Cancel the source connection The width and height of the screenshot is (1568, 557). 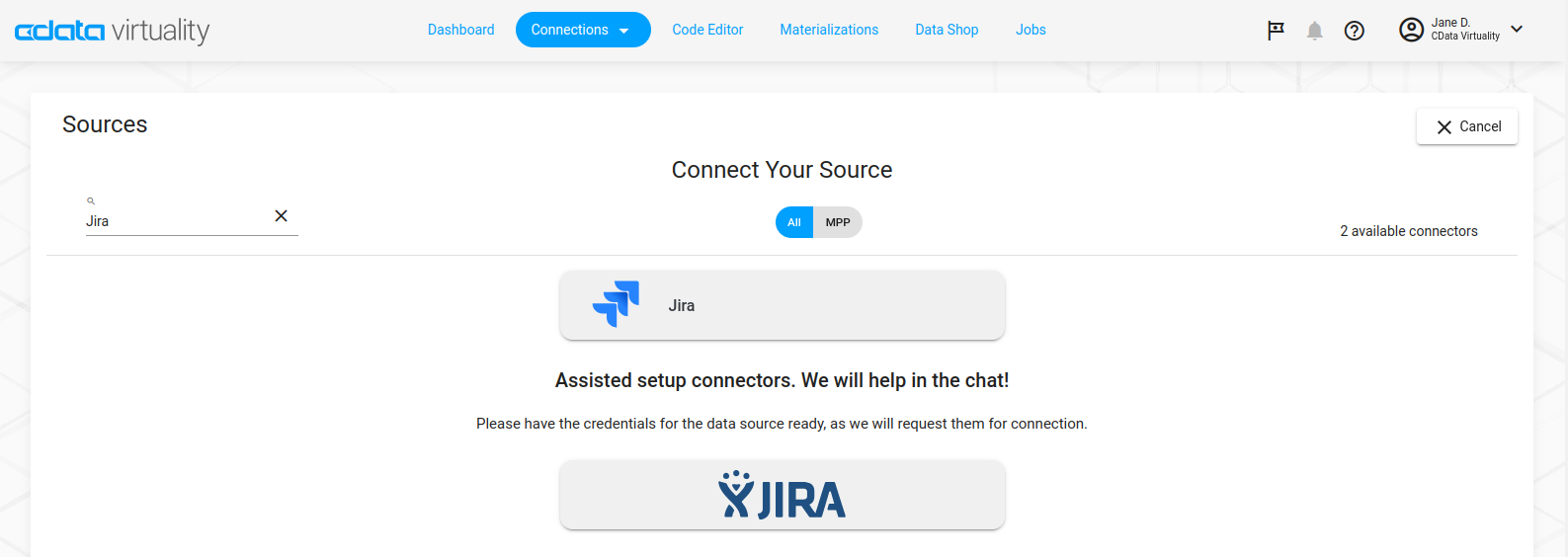[x=1467, y=126]
